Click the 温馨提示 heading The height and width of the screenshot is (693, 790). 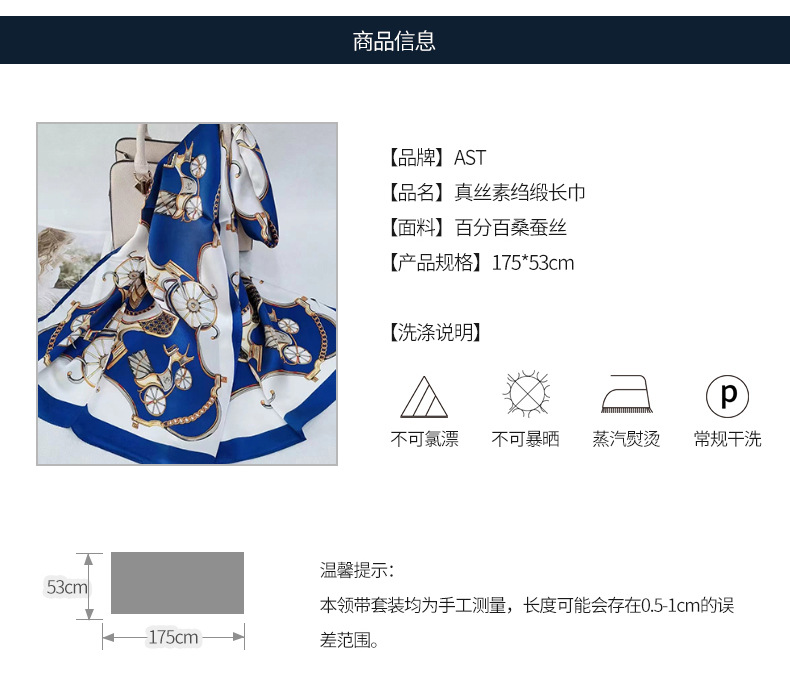tap(357, 570)
